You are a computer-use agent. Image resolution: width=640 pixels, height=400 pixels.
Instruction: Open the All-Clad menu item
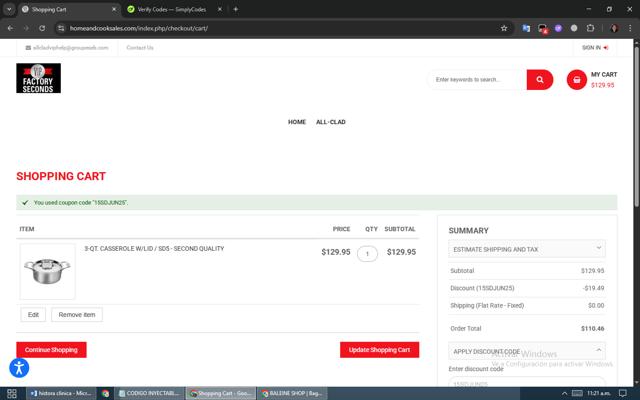pos(331,122)
